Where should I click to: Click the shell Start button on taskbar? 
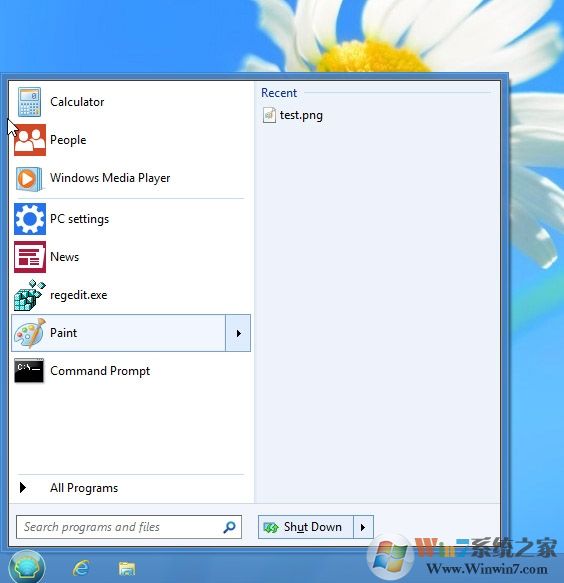[27, 566]
